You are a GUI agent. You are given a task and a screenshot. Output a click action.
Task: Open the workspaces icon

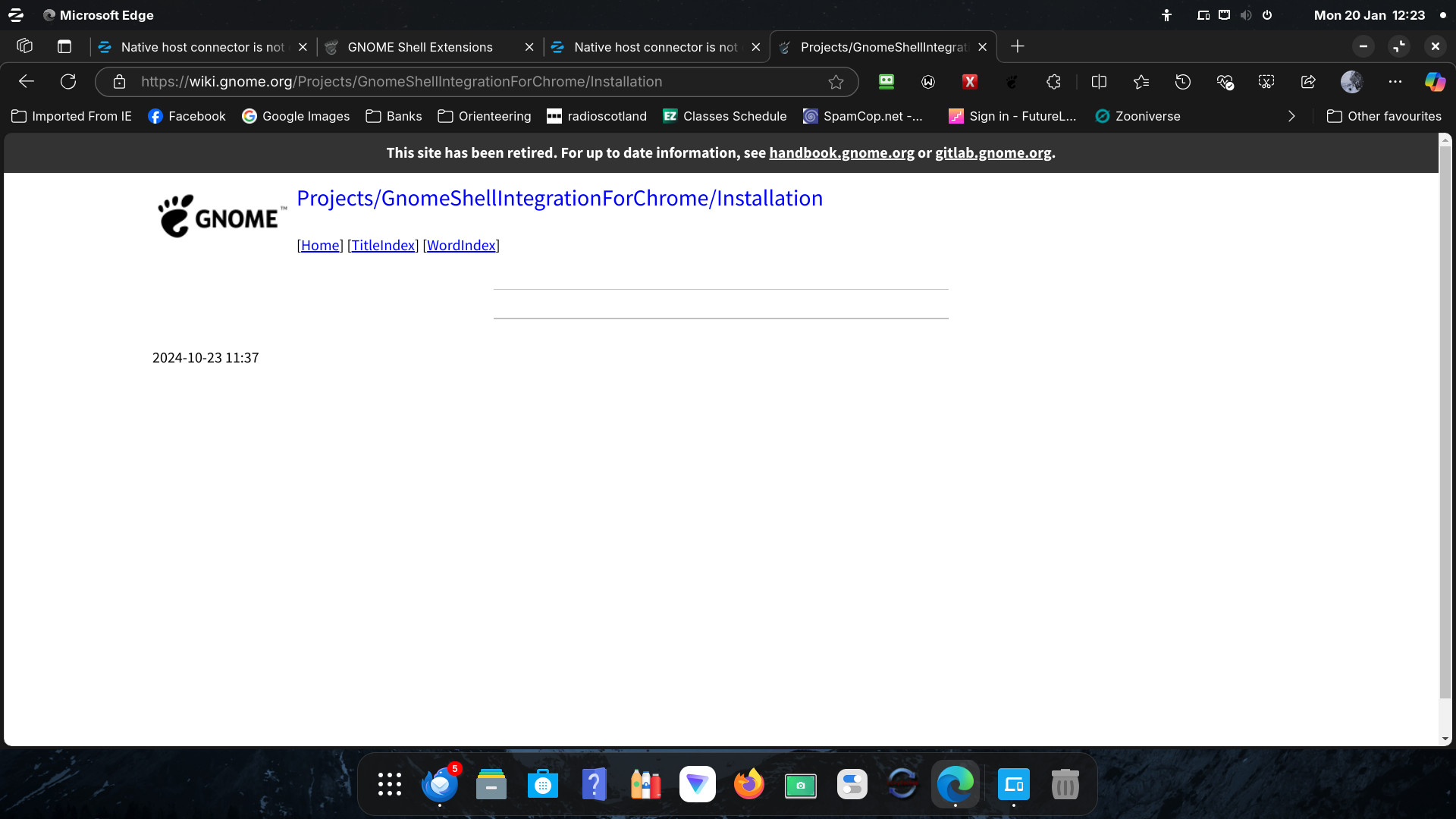pos(25,46)
